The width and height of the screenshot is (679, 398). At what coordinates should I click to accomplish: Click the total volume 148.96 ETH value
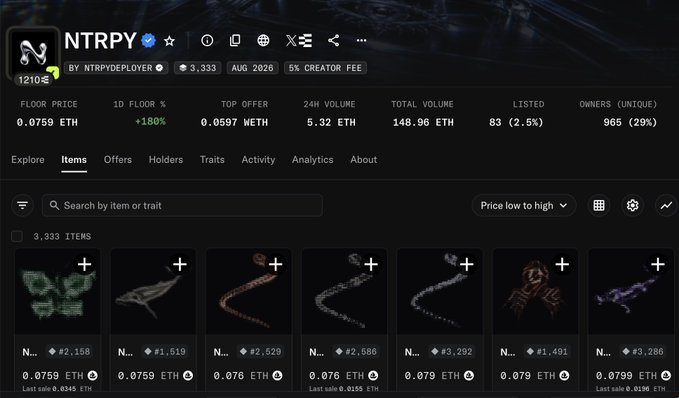[423, 123]
